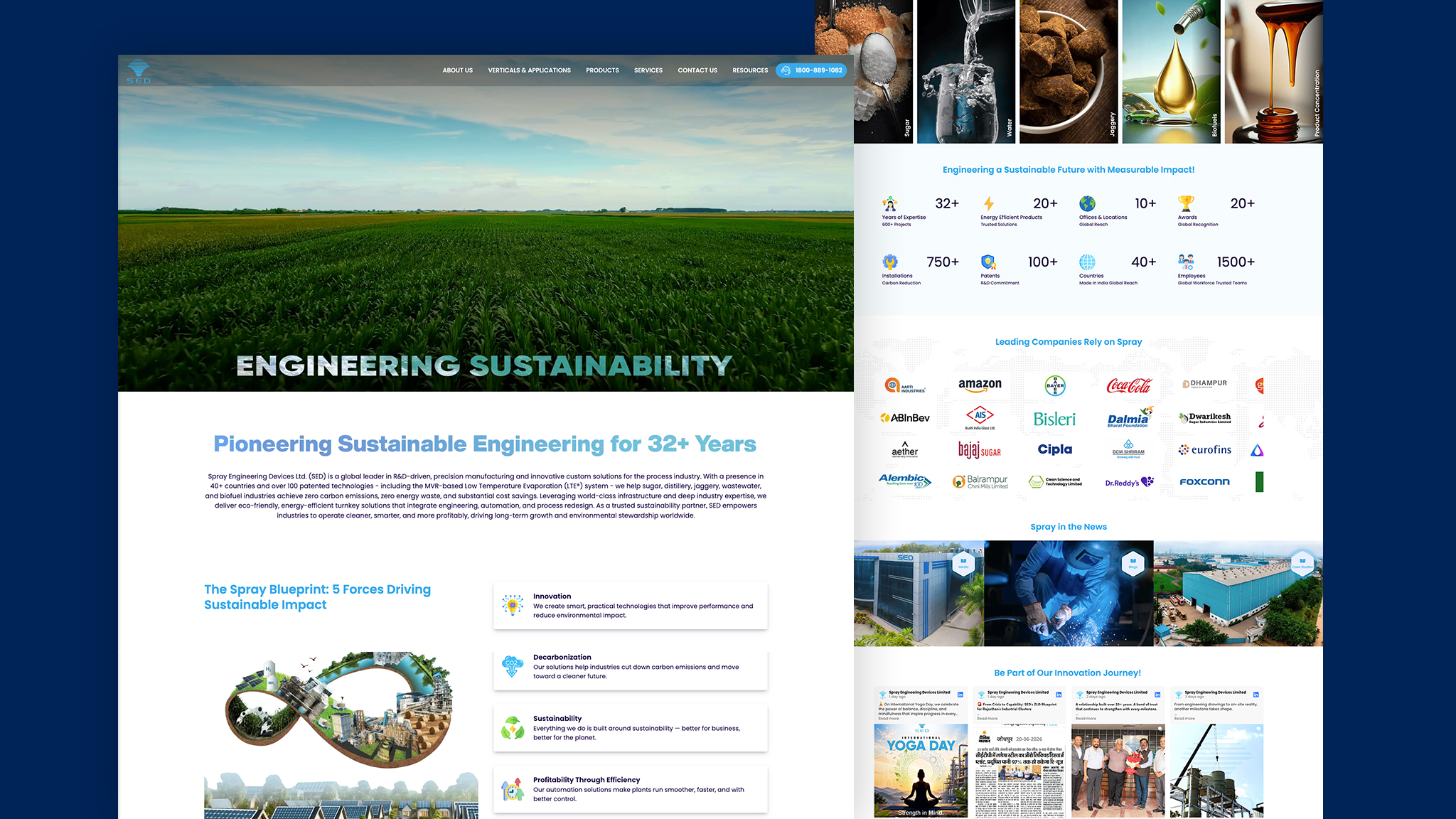Click LinkedIn icon on the engineering drawings post

(x=1256, y=695)
